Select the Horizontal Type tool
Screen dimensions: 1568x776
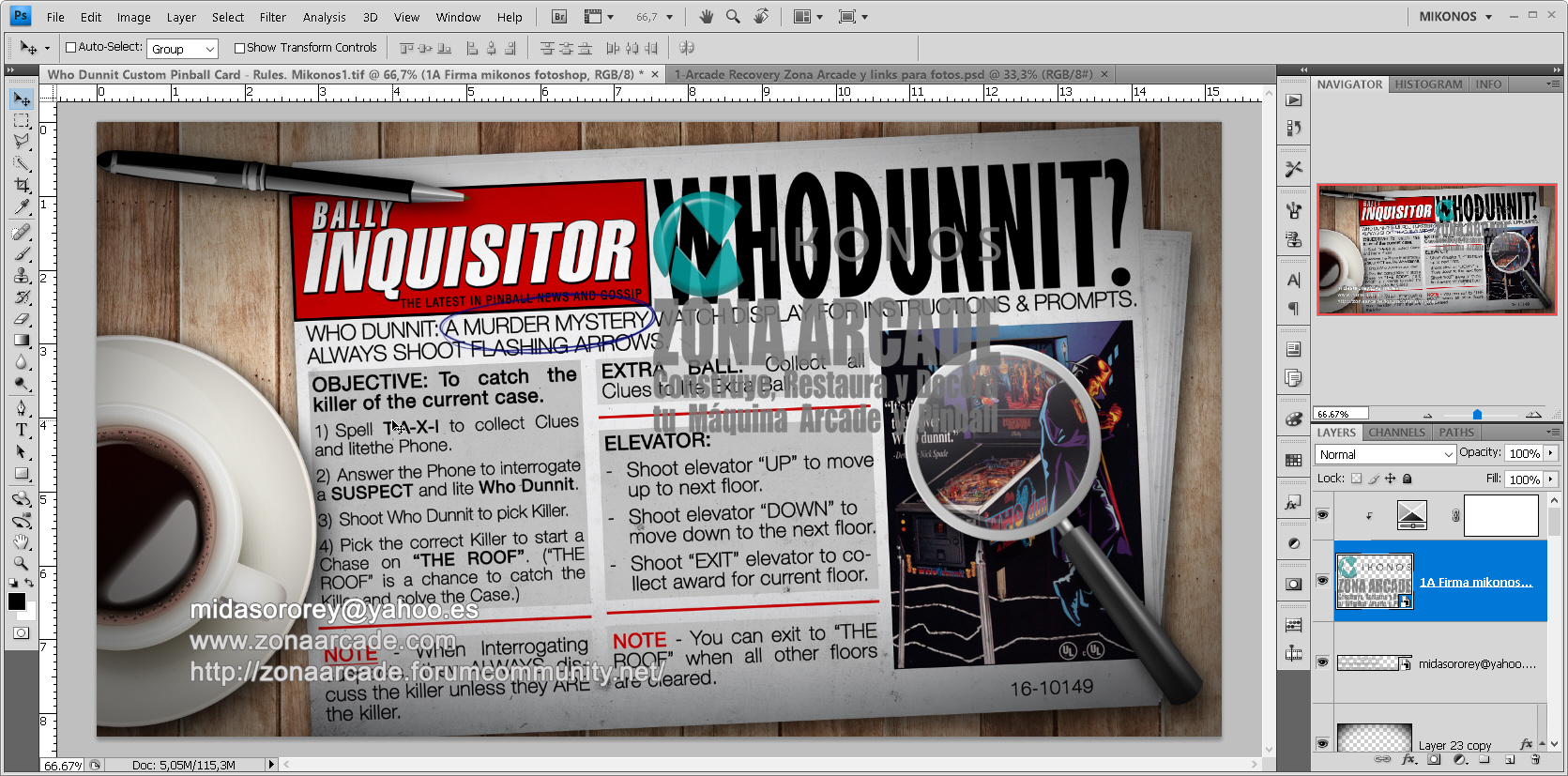[x=22, y=430]
